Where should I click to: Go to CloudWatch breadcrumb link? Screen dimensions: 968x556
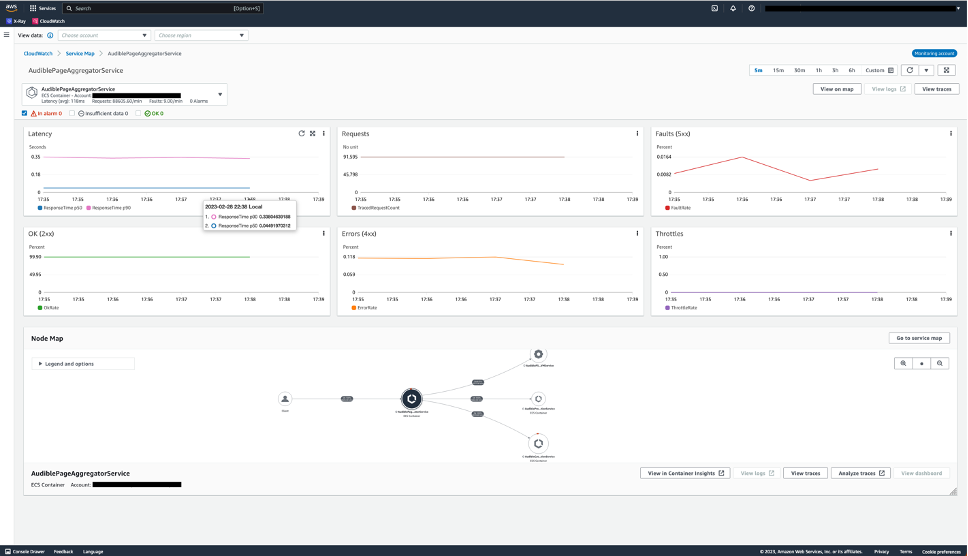coord(38,54)
